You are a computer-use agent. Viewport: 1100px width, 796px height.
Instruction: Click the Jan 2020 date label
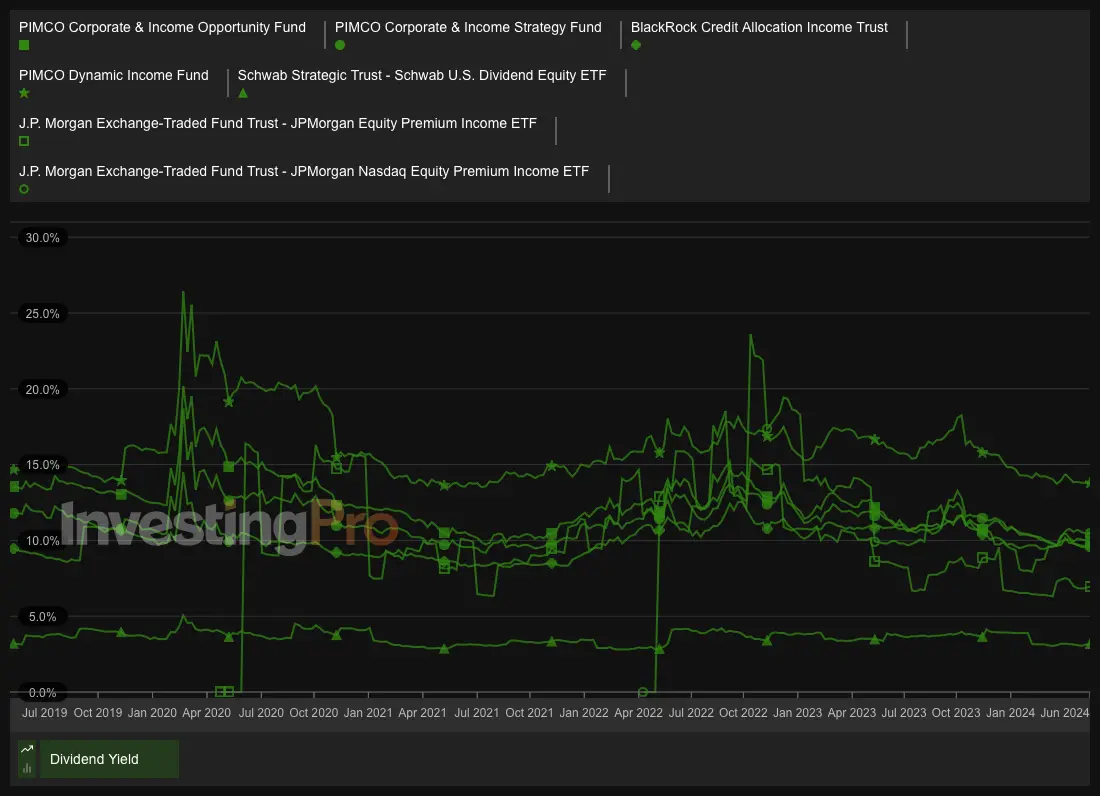tap(152, 713)
